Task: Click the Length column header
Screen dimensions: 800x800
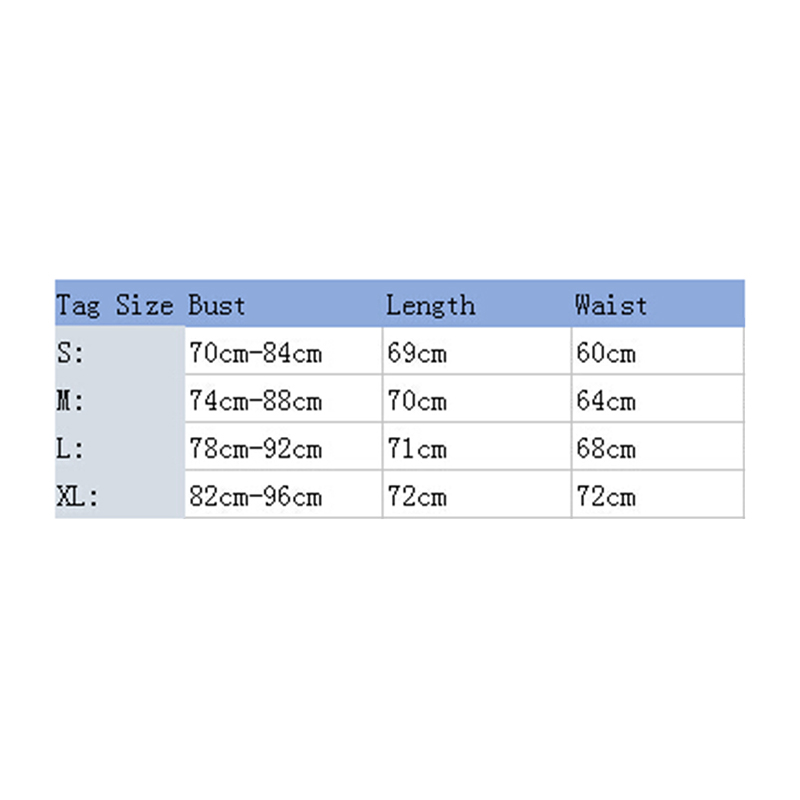Action: point(430,305)
